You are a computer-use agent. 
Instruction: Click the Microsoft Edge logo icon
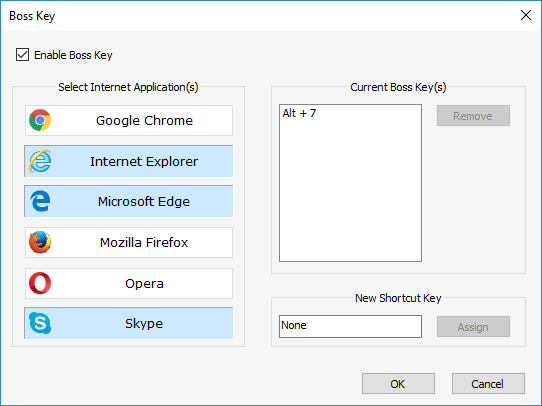(x=40, y=201)
